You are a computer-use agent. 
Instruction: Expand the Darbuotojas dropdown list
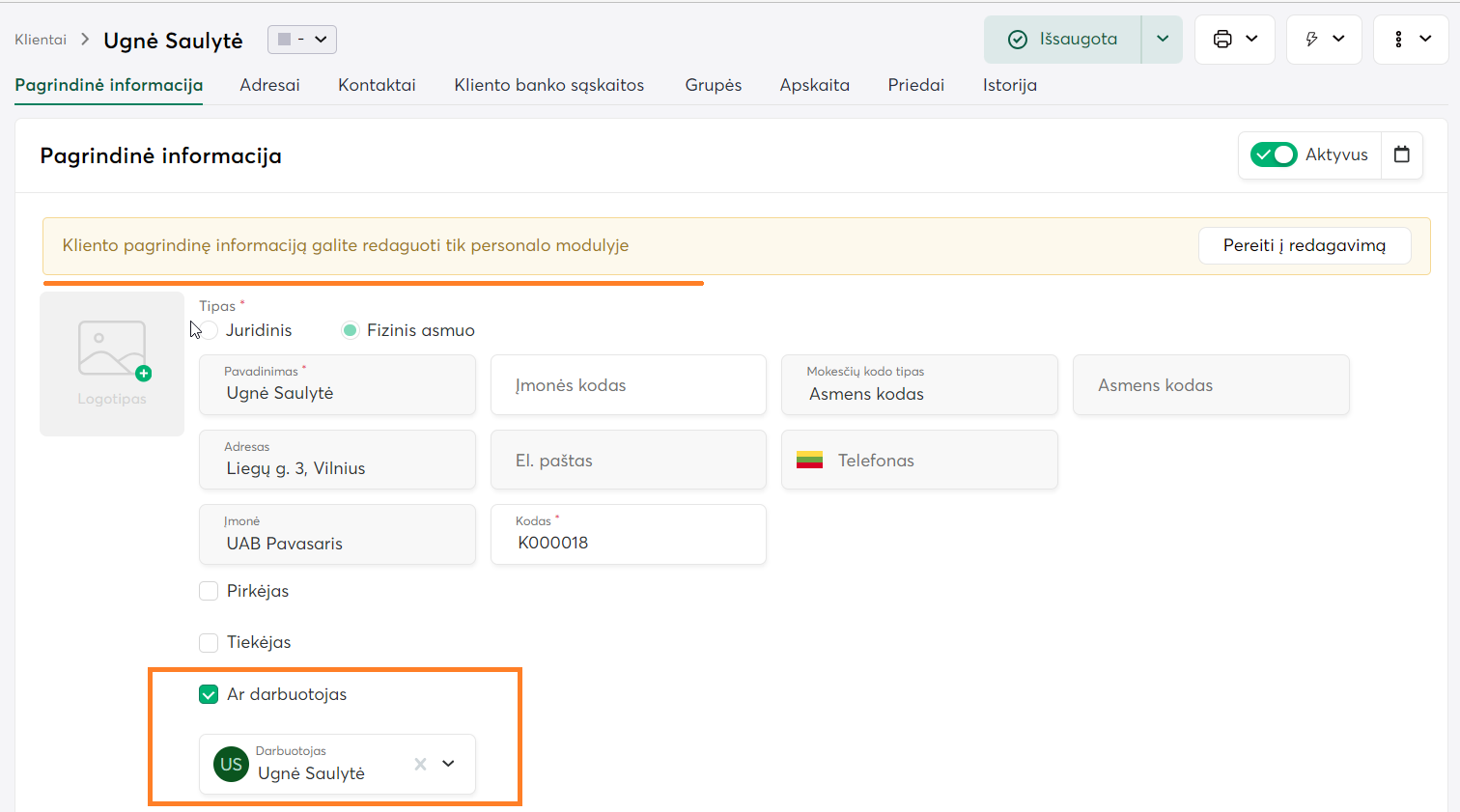(x=448, y=764)
